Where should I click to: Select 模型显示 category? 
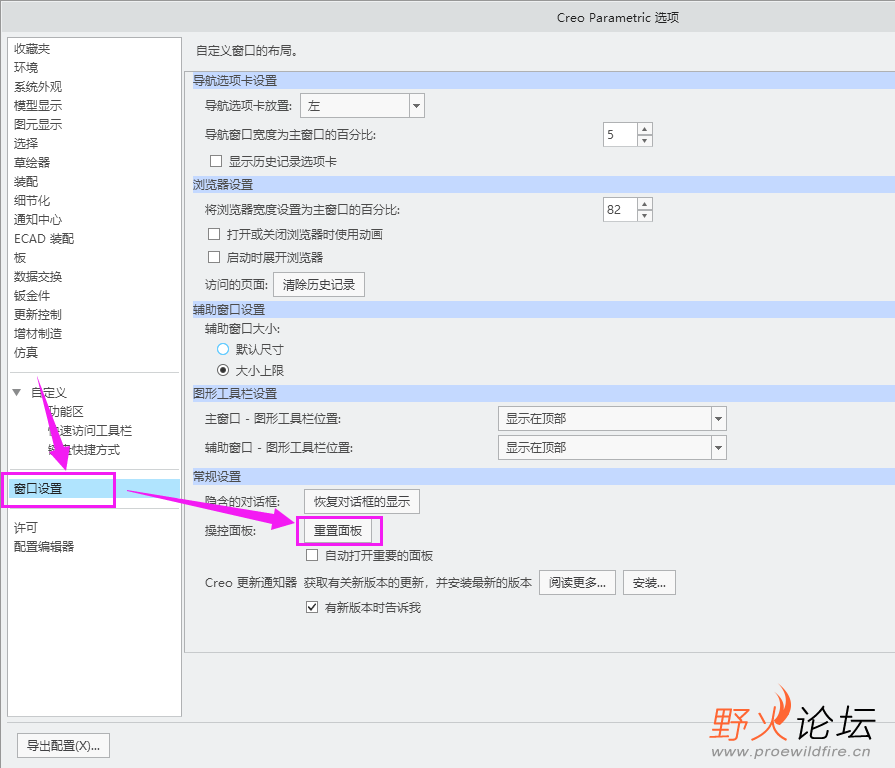pyautogui.click(x=38, y=106)
